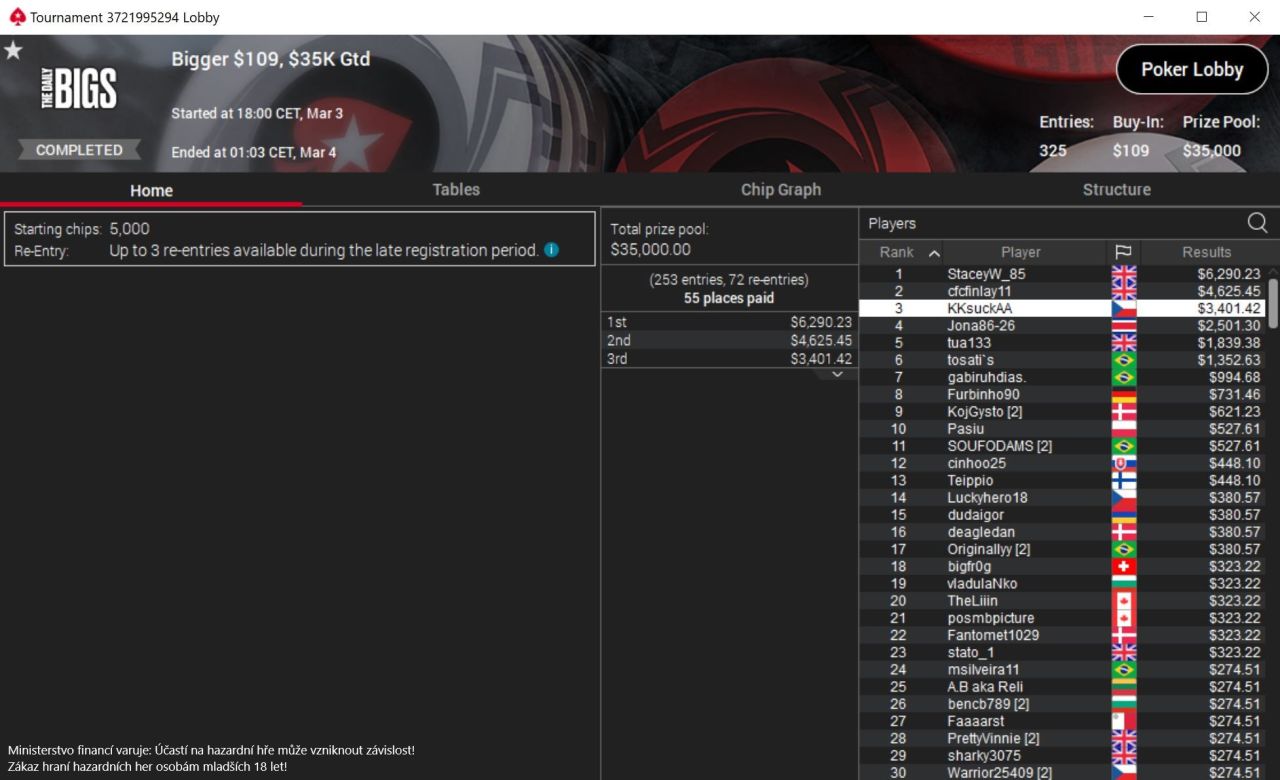Select the 1st place prize row
Image resolution: width=1280 pixels, height=780 pixels.
[729, 322]
